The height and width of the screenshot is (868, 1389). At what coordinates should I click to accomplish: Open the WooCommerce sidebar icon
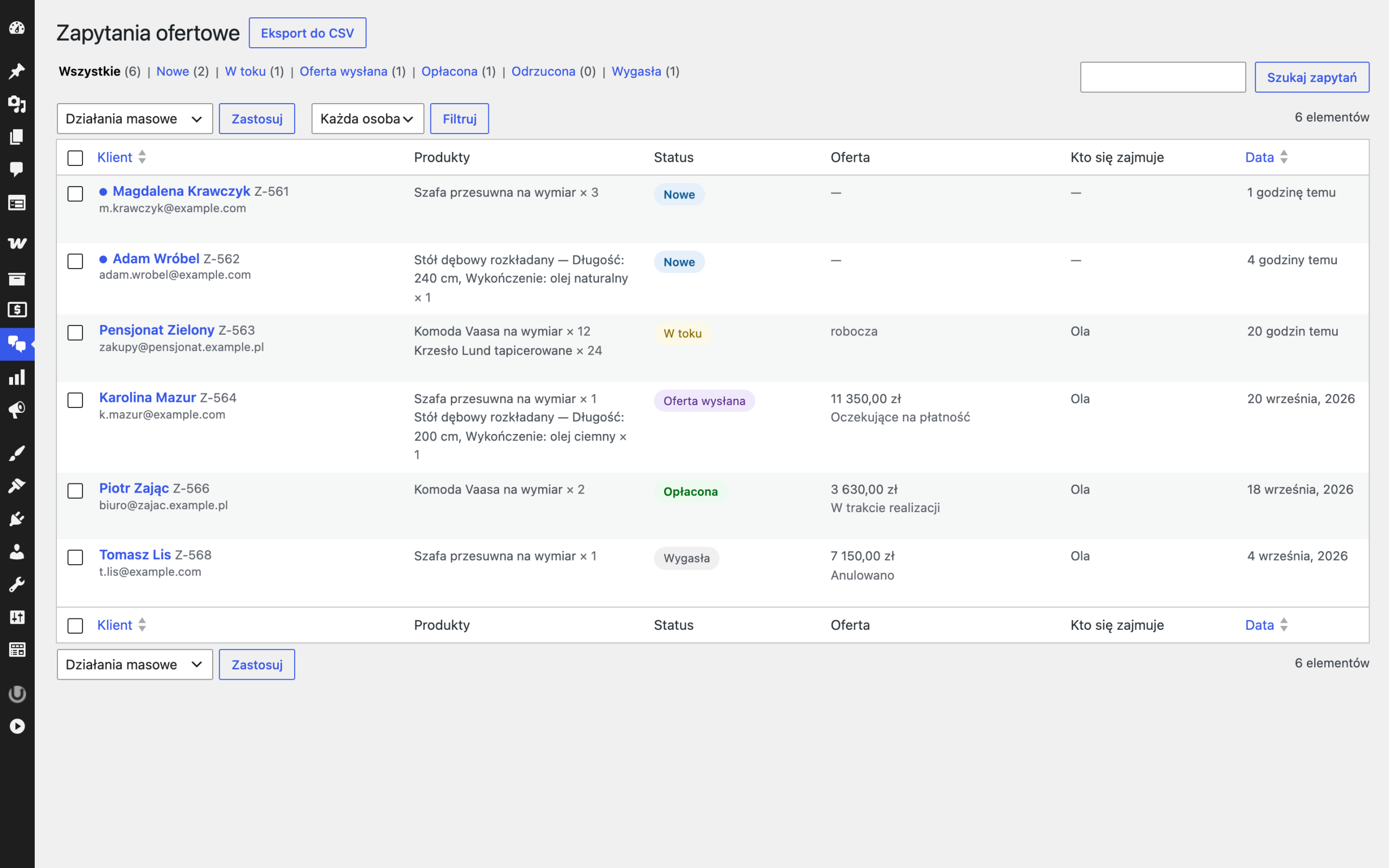(17, 244)
